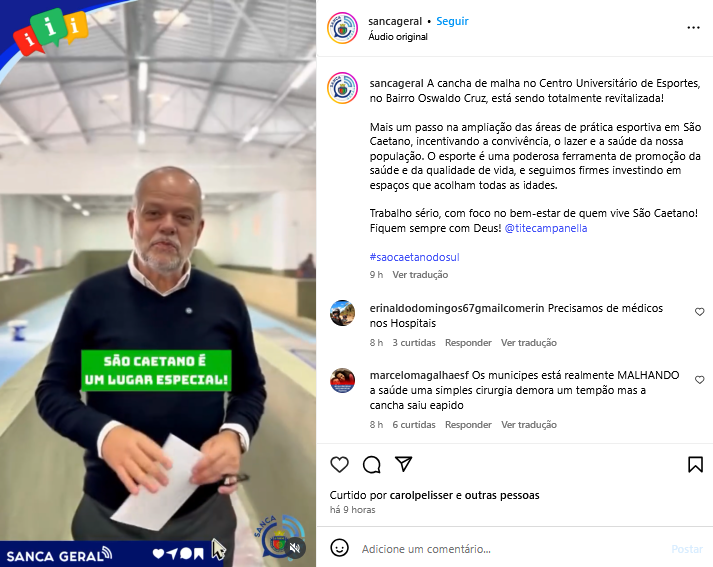The height and width of the screenshot is (567, 713).
Task: Share post via paper plane icon
Action: (403, 464)
